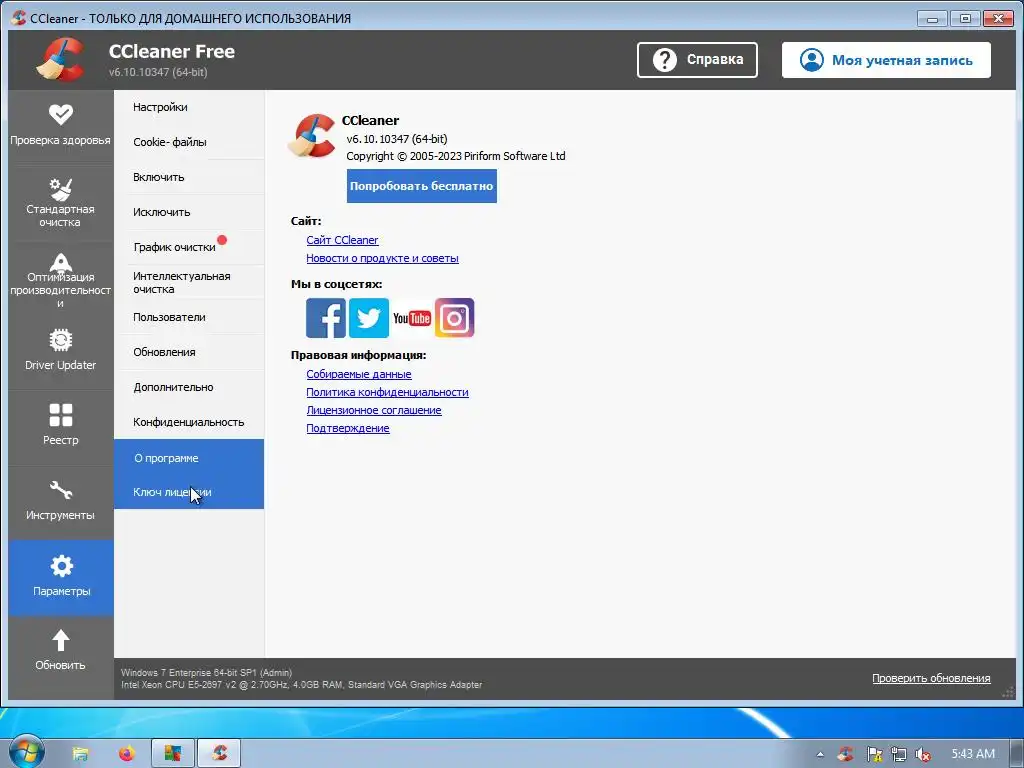Select the colorful squares taskbar app
Viewport: 1024px width, 768px height.
point(173,754)
